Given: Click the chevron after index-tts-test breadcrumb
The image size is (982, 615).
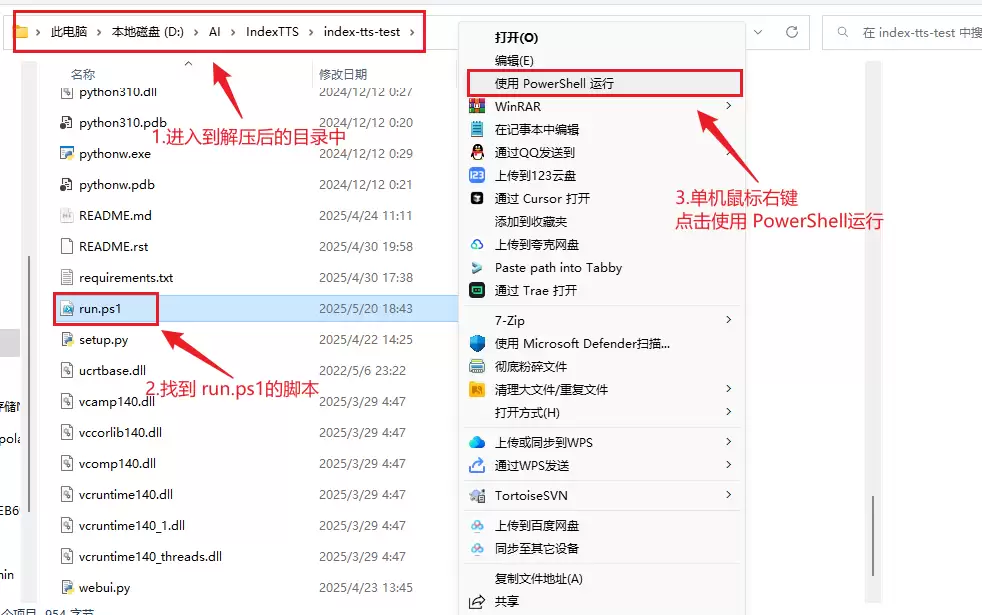Looking at the screenshot, I should tap(412, 32).
